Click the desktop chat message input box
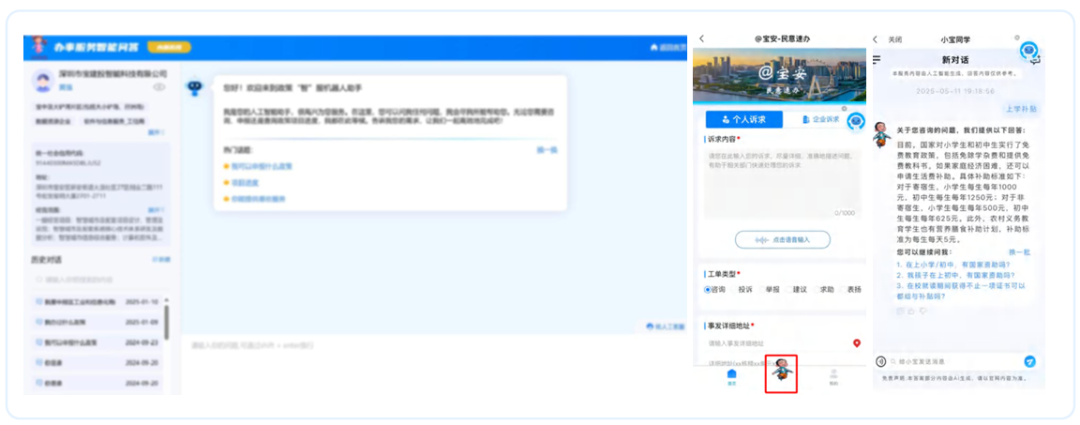 point(434,363)
